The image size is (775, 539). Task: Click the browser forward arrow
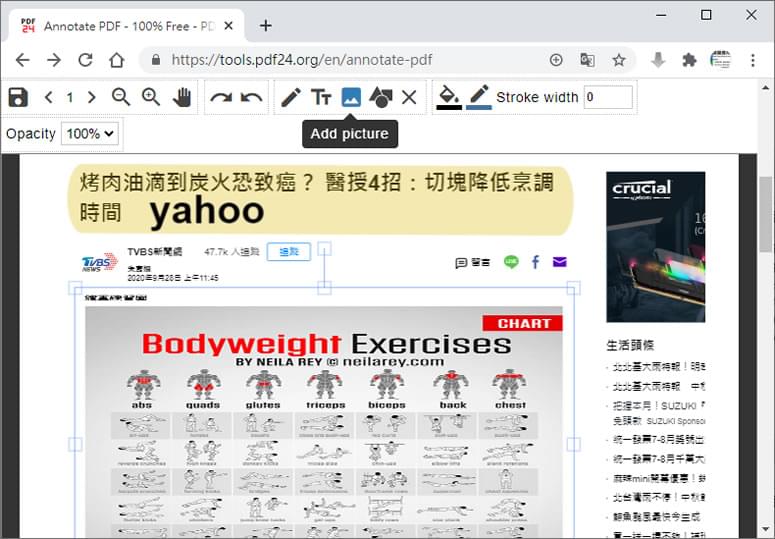pos(54,60)
